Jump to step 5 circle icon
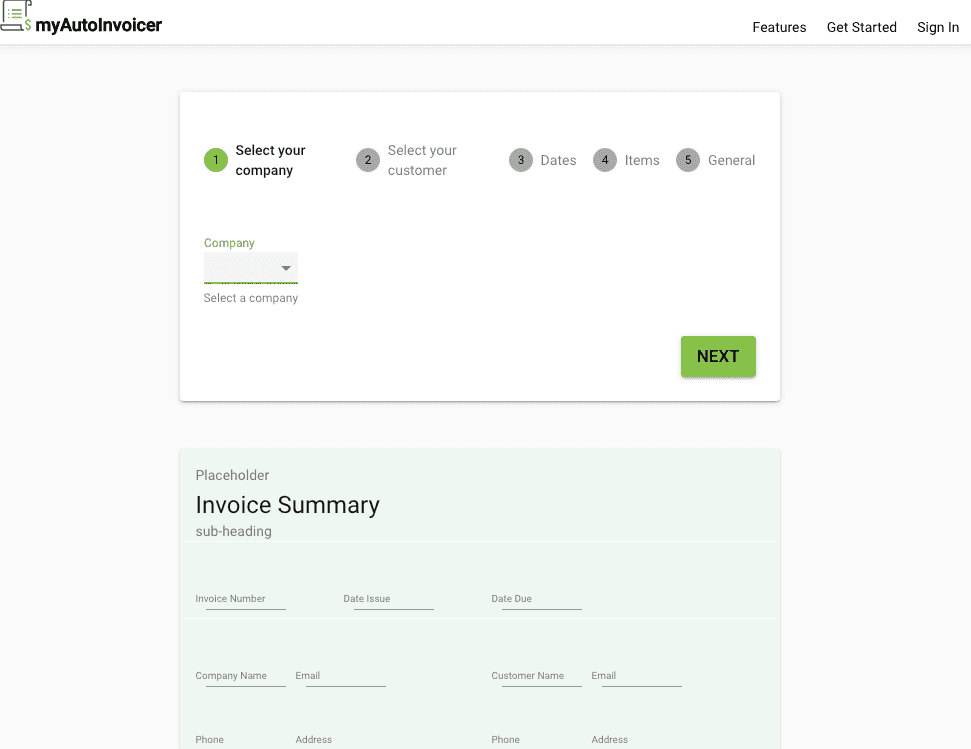 [688, 160]
